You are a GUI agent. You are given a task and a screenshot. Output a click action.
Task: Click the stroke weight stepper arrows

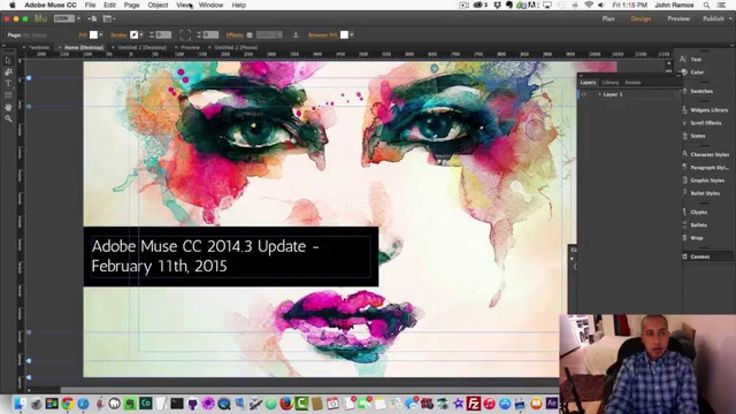(151, 35)
